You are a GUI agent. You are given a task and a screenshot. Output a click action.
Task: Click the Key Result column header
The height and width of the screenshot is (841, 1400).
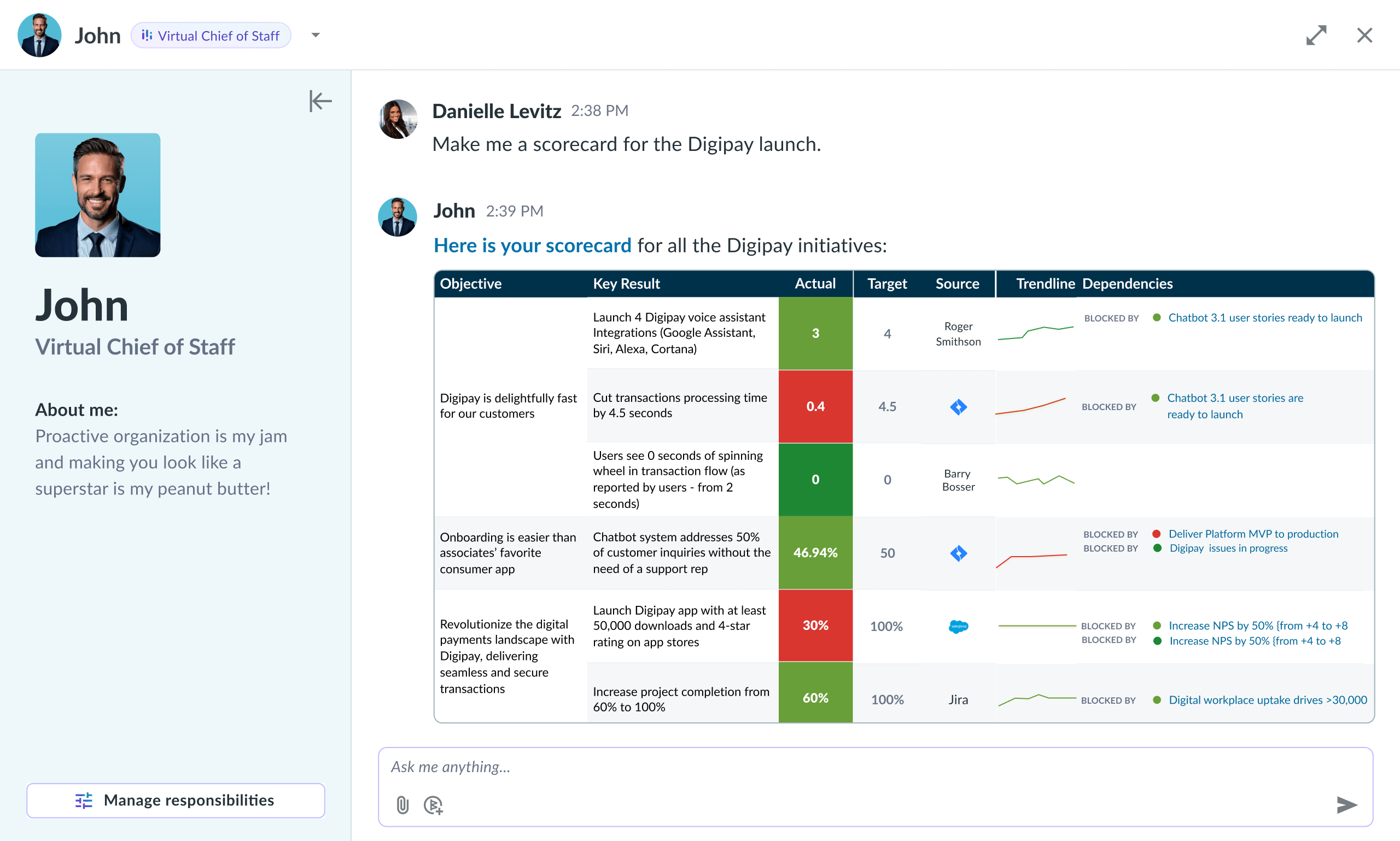pyautogui.click(x=626, y=283)
